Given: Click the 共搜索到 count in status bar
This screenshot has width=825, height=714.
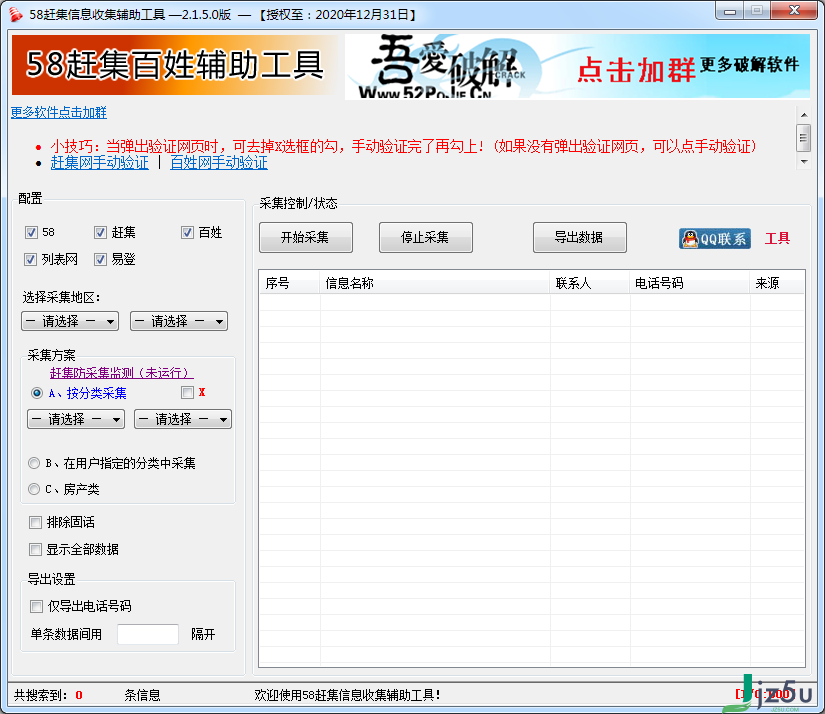Looking at the screenshot, I should tap(78, 695).
